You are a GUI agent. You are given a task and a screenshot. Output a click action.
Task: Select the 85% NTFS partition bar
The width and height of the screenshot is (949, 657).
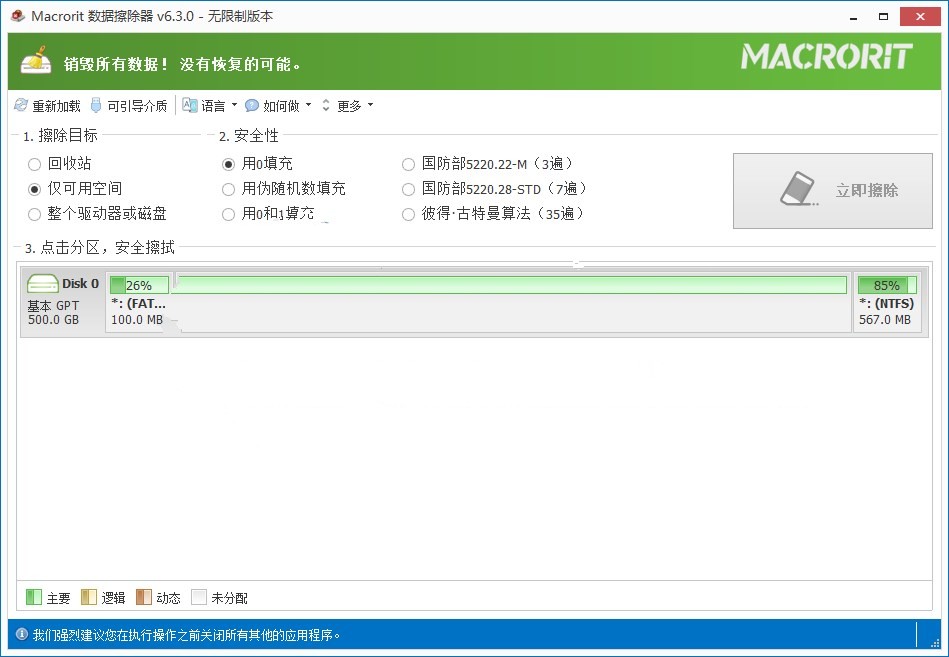click(887, 285)
